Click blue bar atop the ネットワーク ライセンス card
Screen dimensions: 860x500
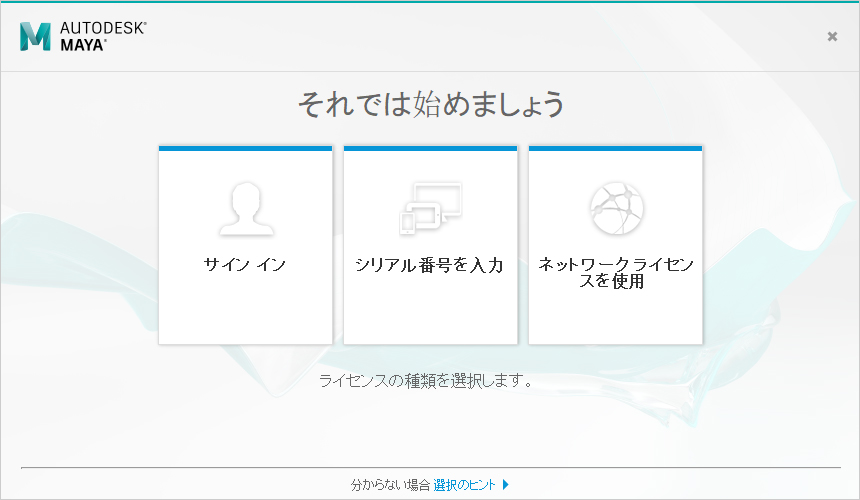[x=615, y=148]
